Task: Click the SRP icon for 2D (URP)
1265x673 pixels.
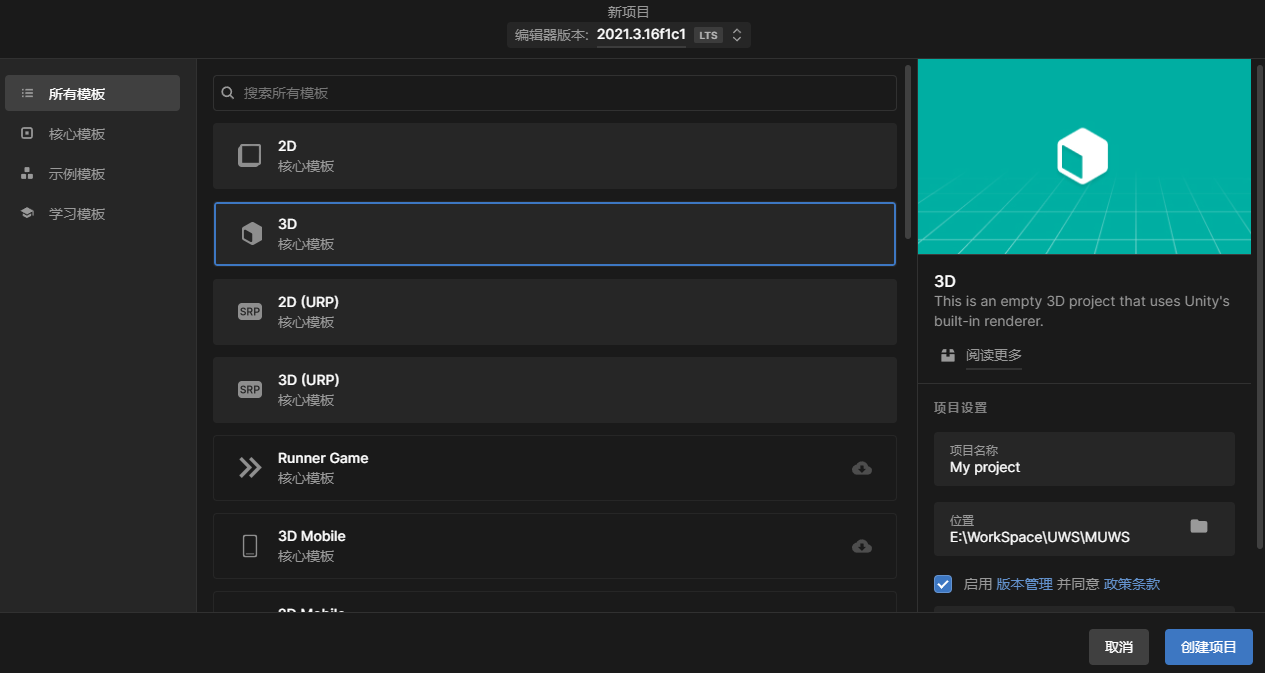Action: click(x=249, y=311)
